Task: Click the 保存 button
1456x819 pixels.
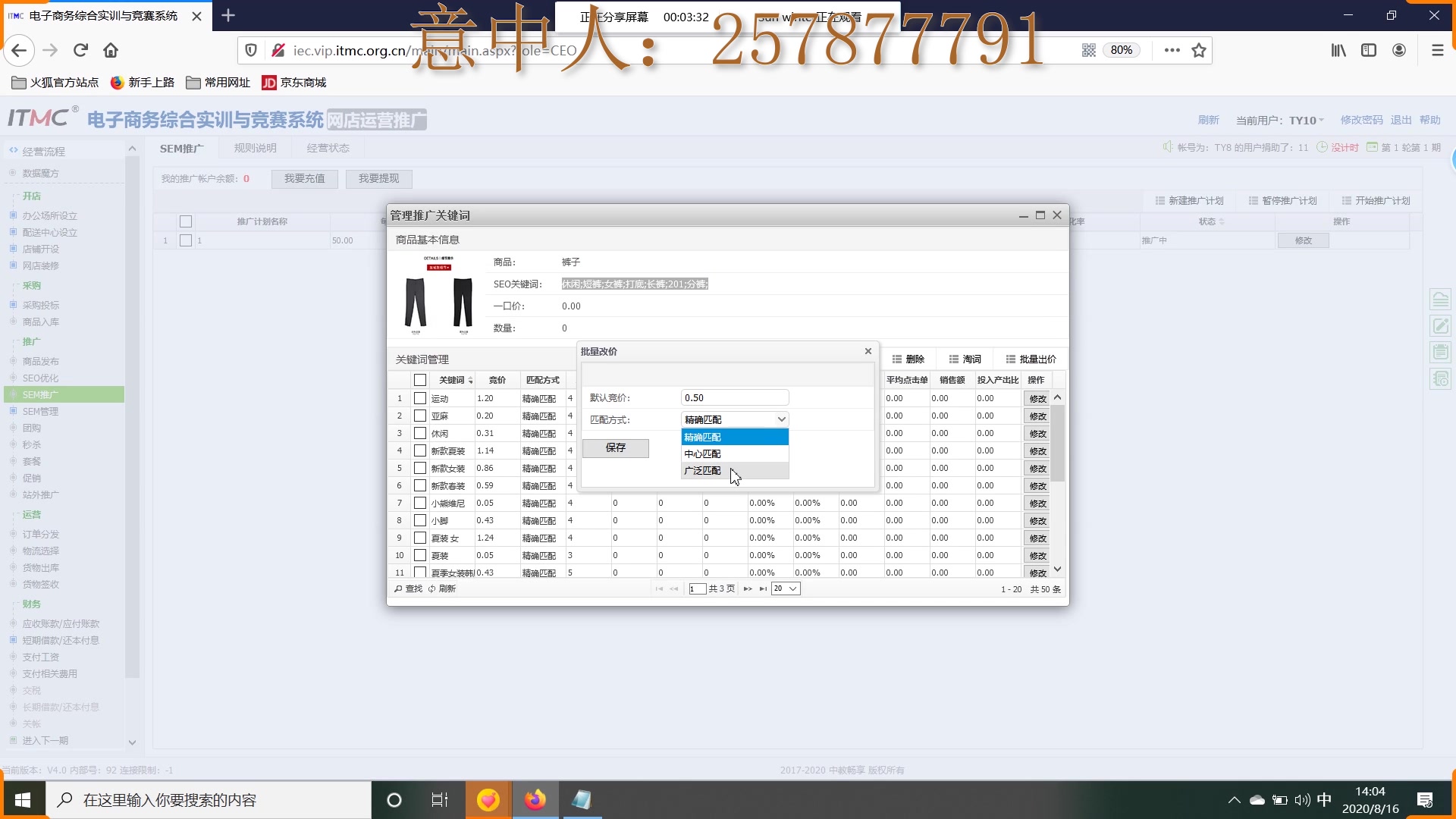Action: (616, 448)
